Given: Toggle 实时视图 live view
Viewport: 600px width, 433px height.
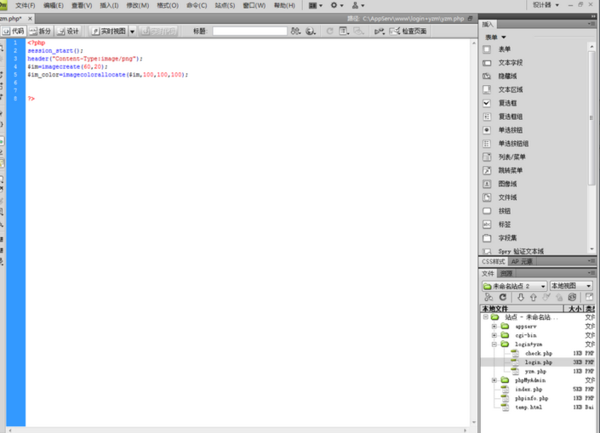Looking at the screenshot, I should click(x=109, y=31).
